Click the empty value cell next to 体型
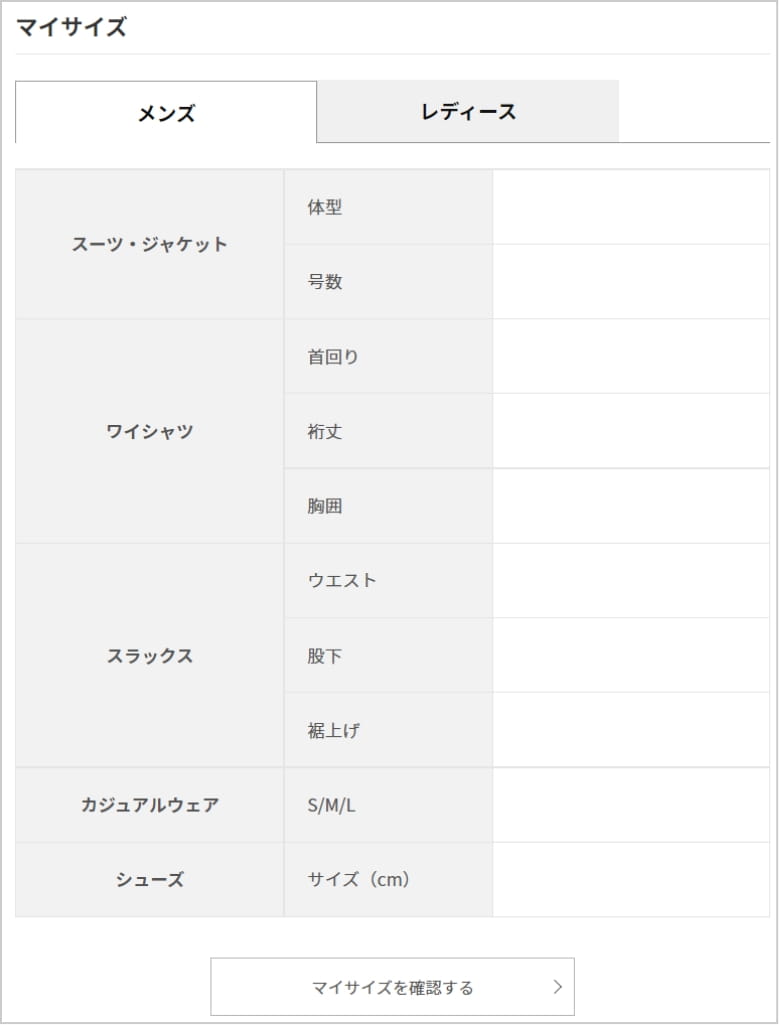Viewport: 779px width, 1025px height. click(630, 207)
